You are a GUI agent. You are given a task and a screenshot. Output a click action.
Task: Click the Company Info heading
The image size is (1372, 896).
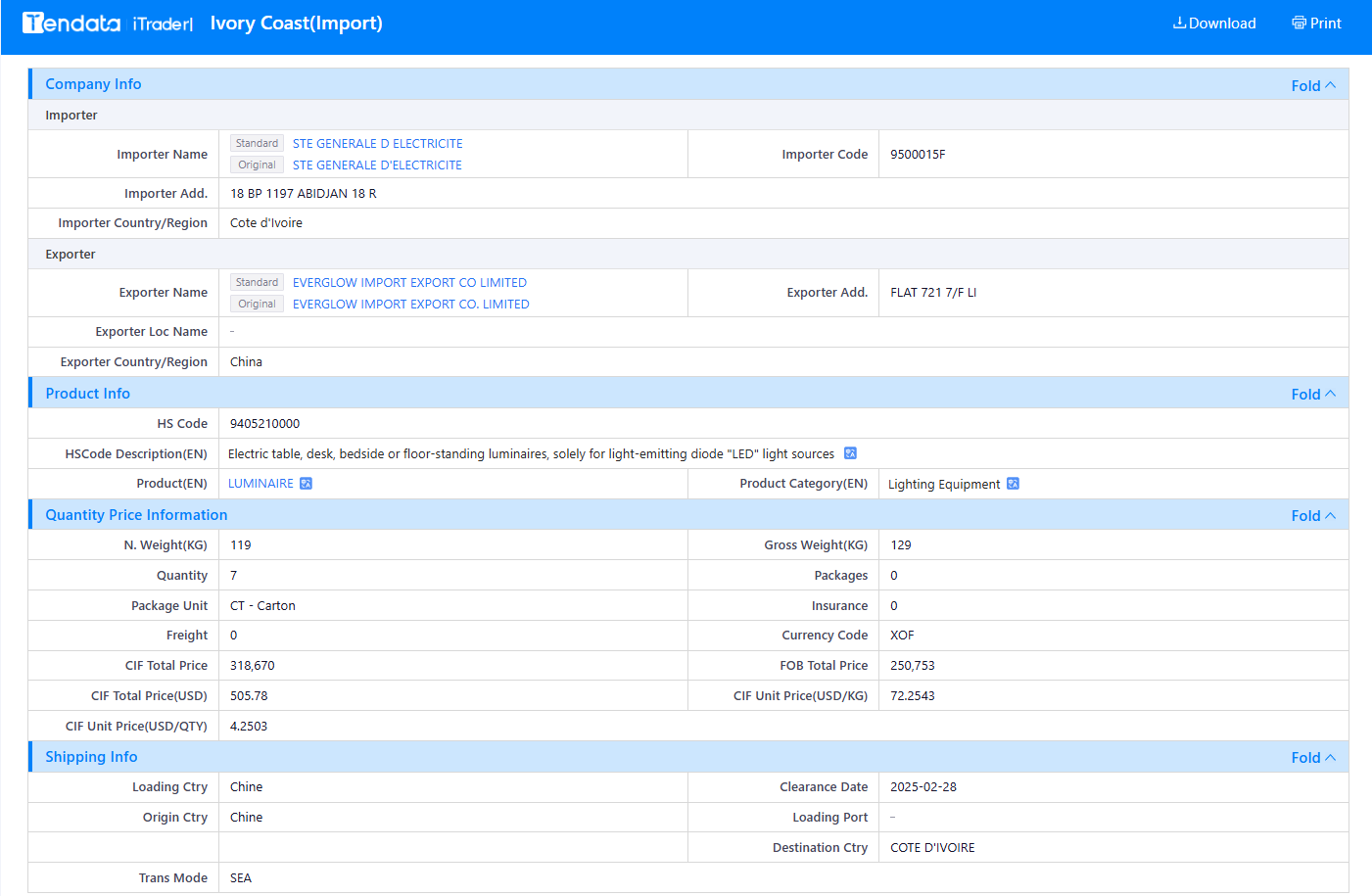93,84
